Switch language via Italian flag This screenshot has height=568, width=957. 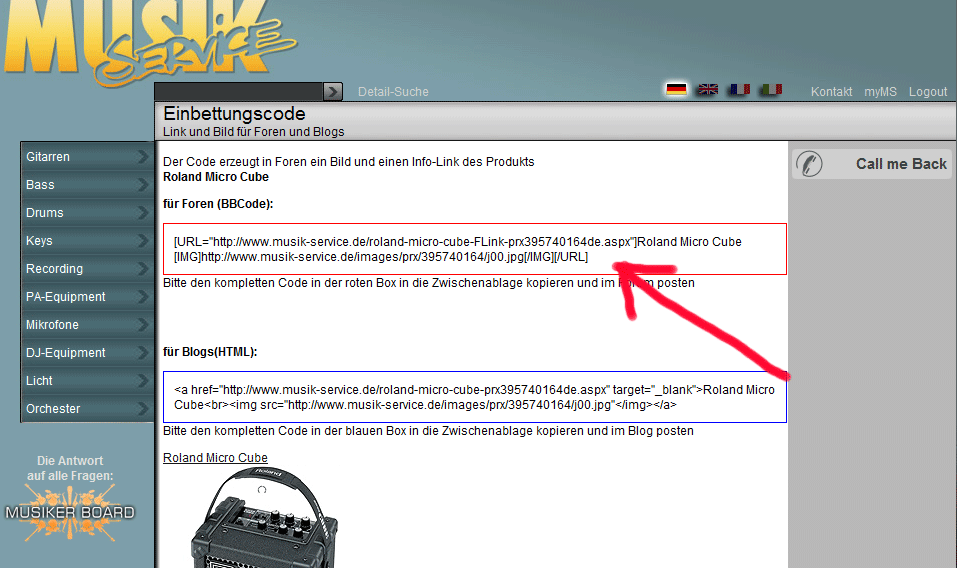click(x=771, y=90)
